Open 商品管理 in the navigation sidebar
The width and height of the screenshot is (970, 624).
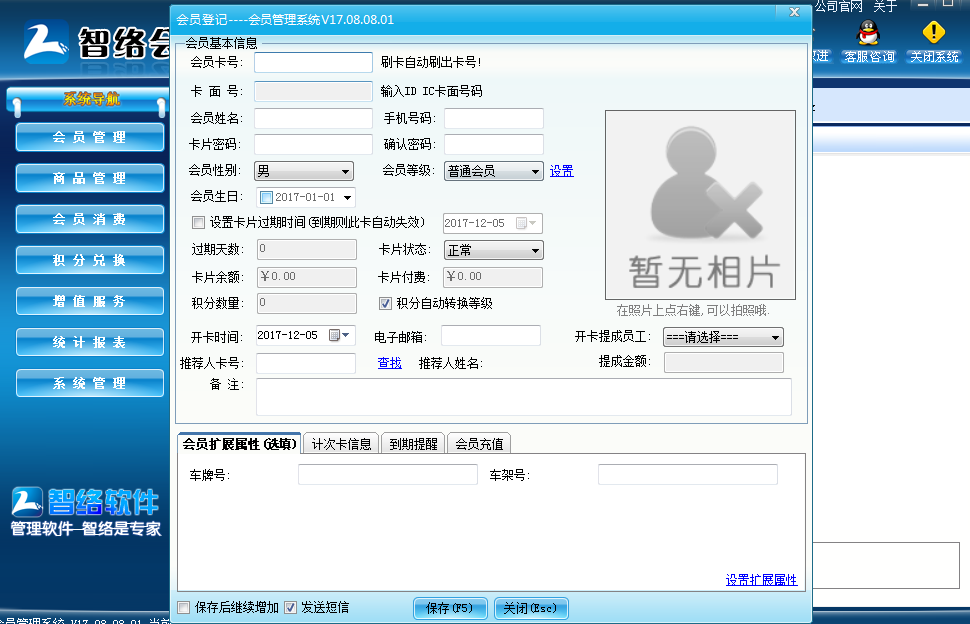(x=89, y=178)
